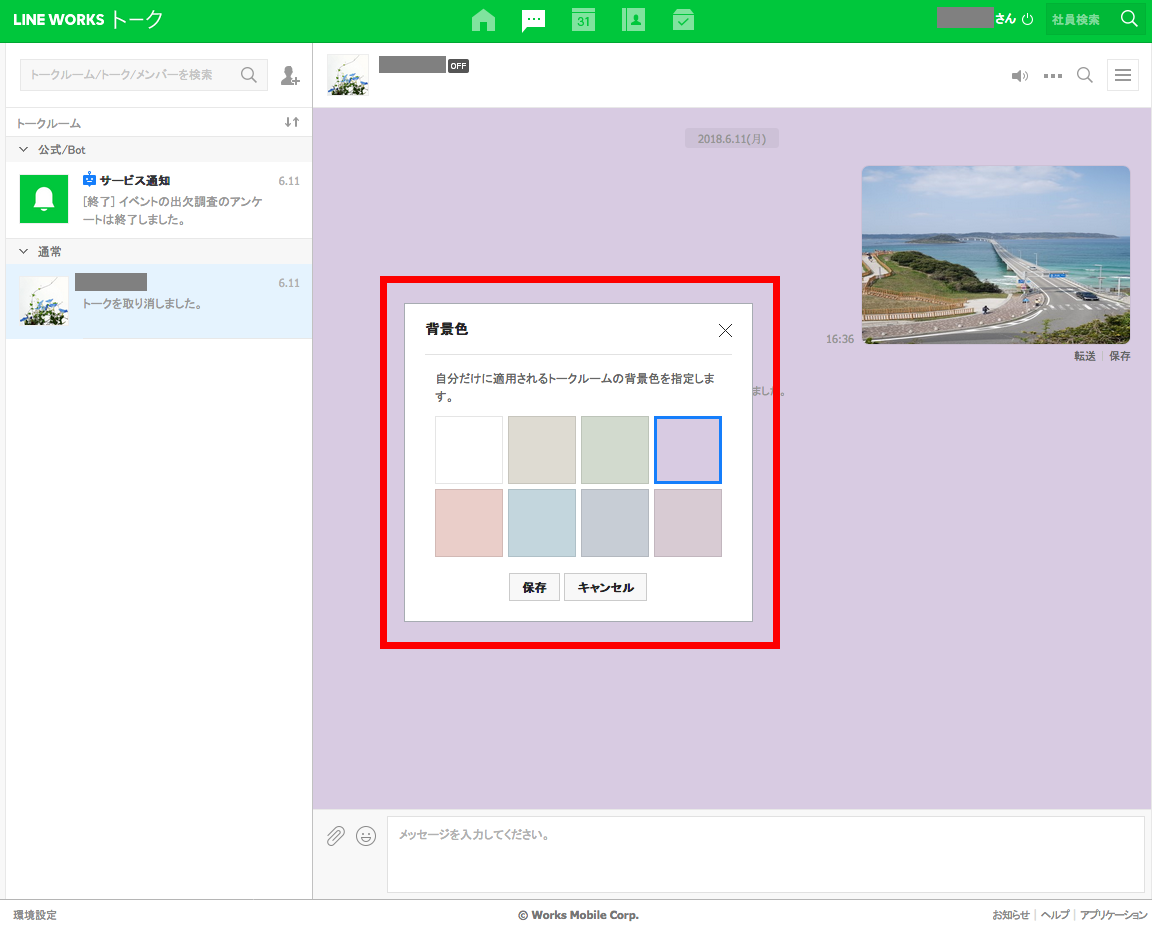Screen dimensions: 1152x926
Task: Click the attach file paperclip icon
Action: 336,836
